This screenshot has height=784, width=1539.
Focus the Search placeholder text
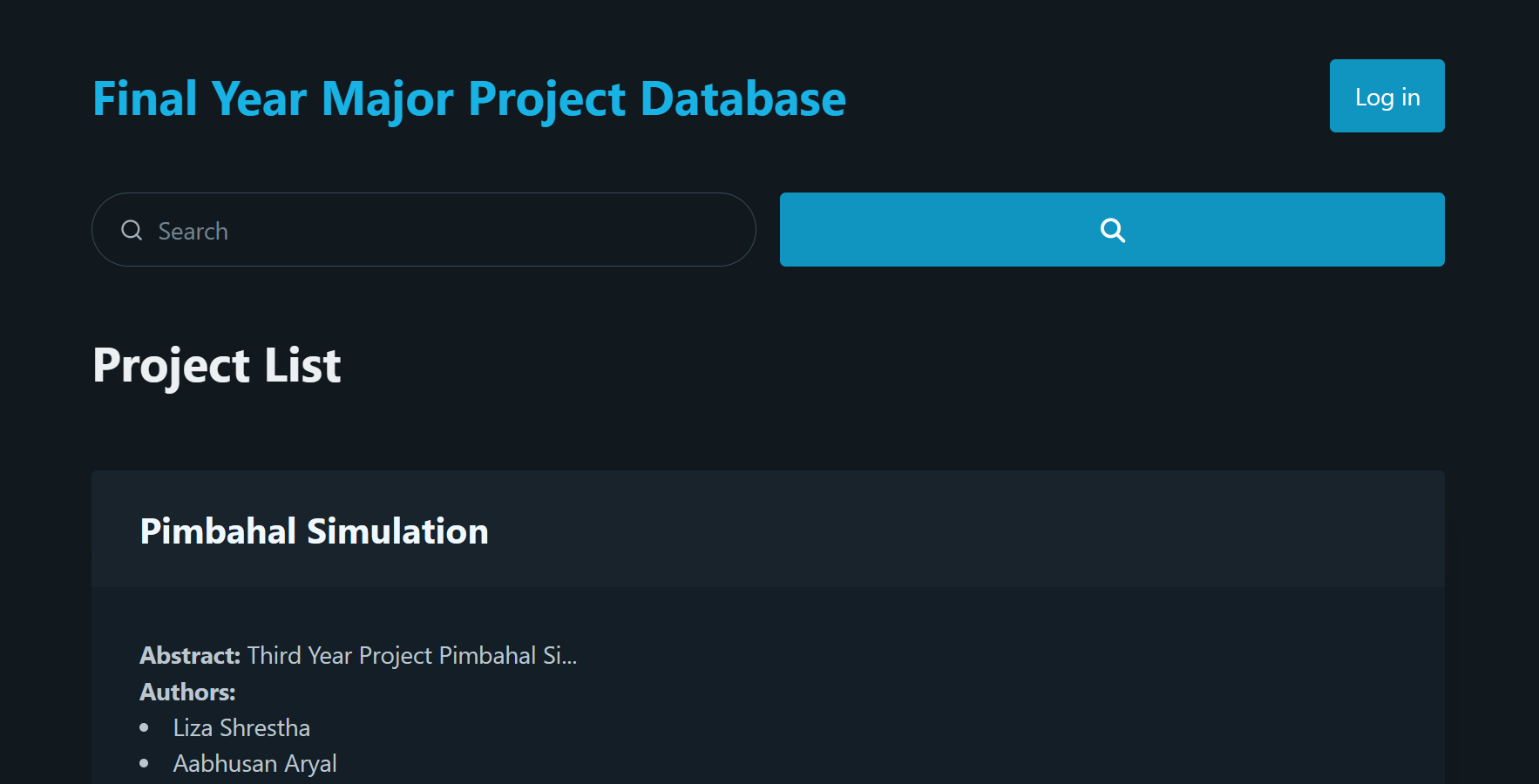[x=193, y=230]
